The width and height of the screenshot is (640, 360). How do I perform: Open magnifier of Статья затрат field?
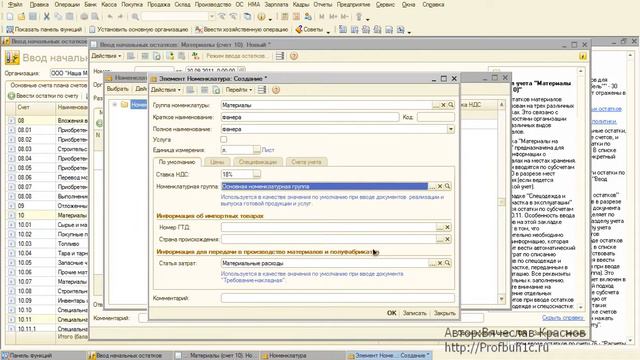[447, 263]
